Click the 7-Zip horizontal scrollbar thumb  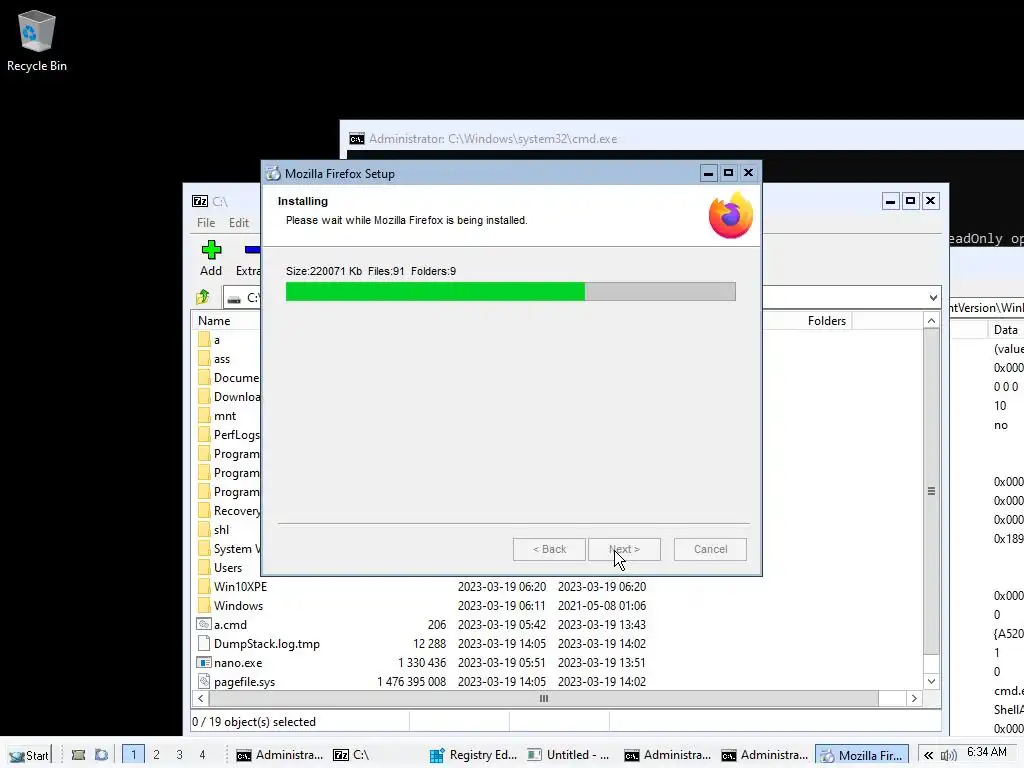pyautogui.click(x=543, y=698)
